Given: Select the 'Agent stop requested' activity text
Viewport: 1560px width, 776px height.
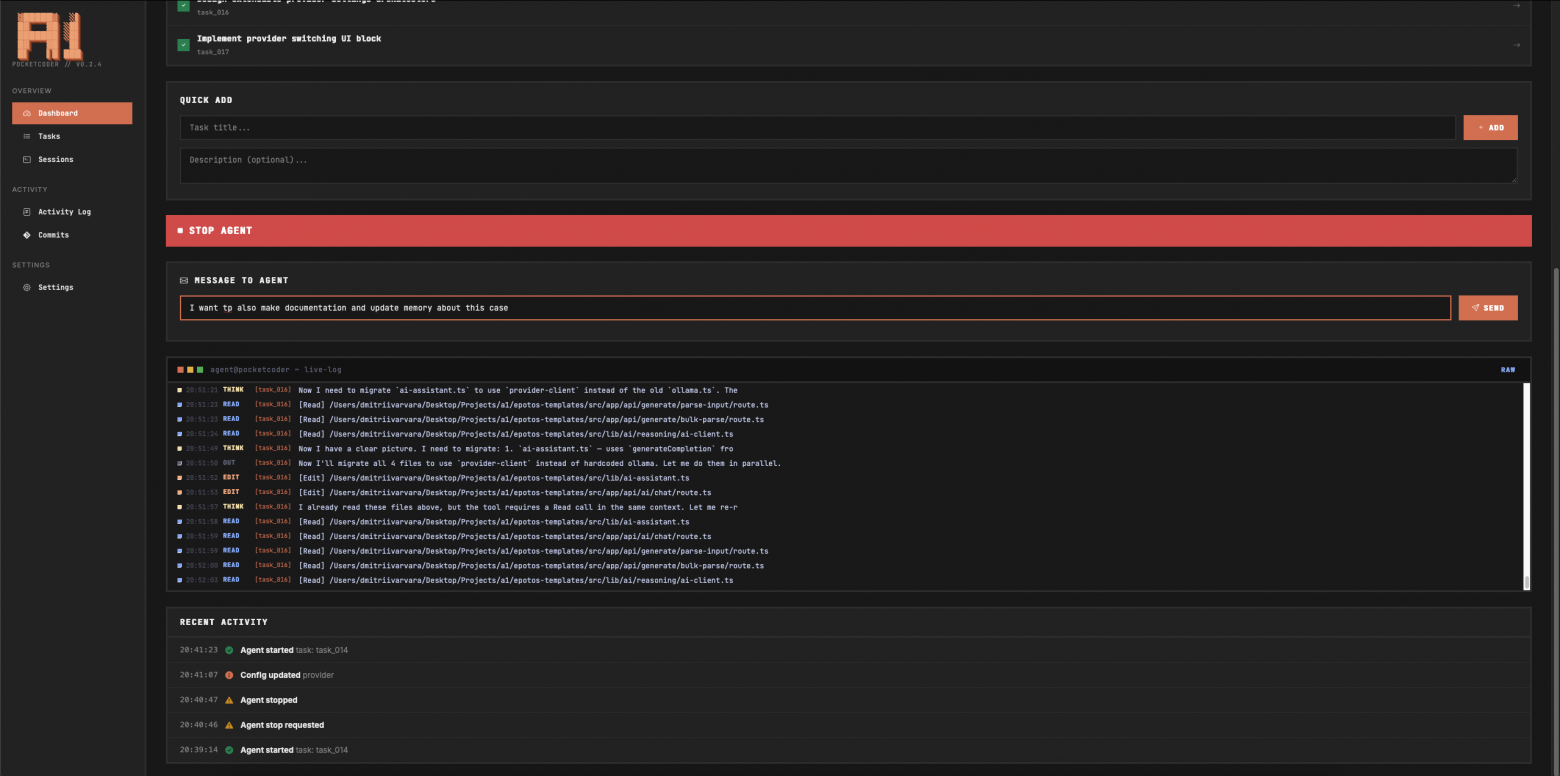Looking at the screenshot, I should point(282,725).
